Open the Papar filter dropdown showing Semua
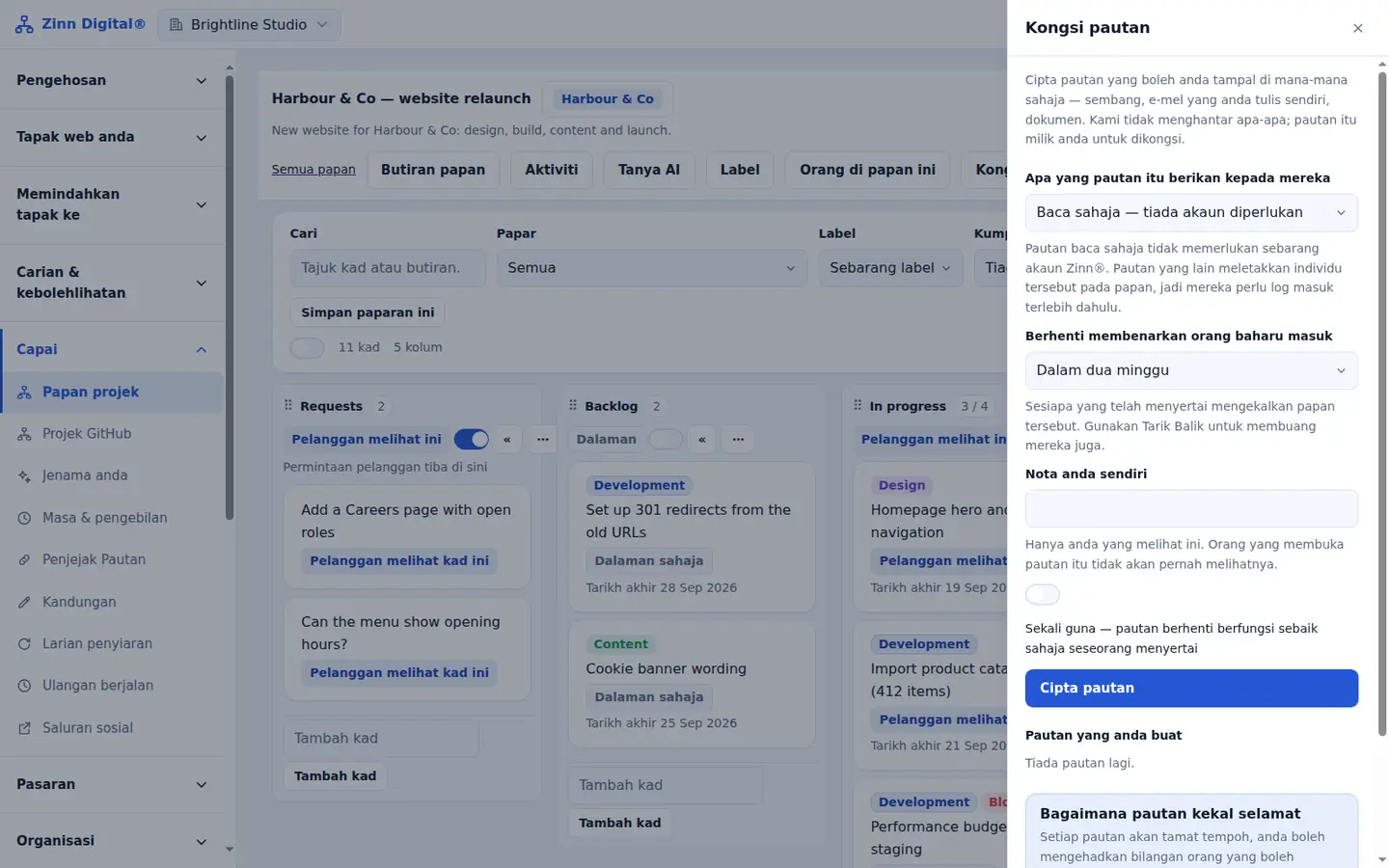The height and width of the screenshot is (868, 1389). tap(652, 268)
